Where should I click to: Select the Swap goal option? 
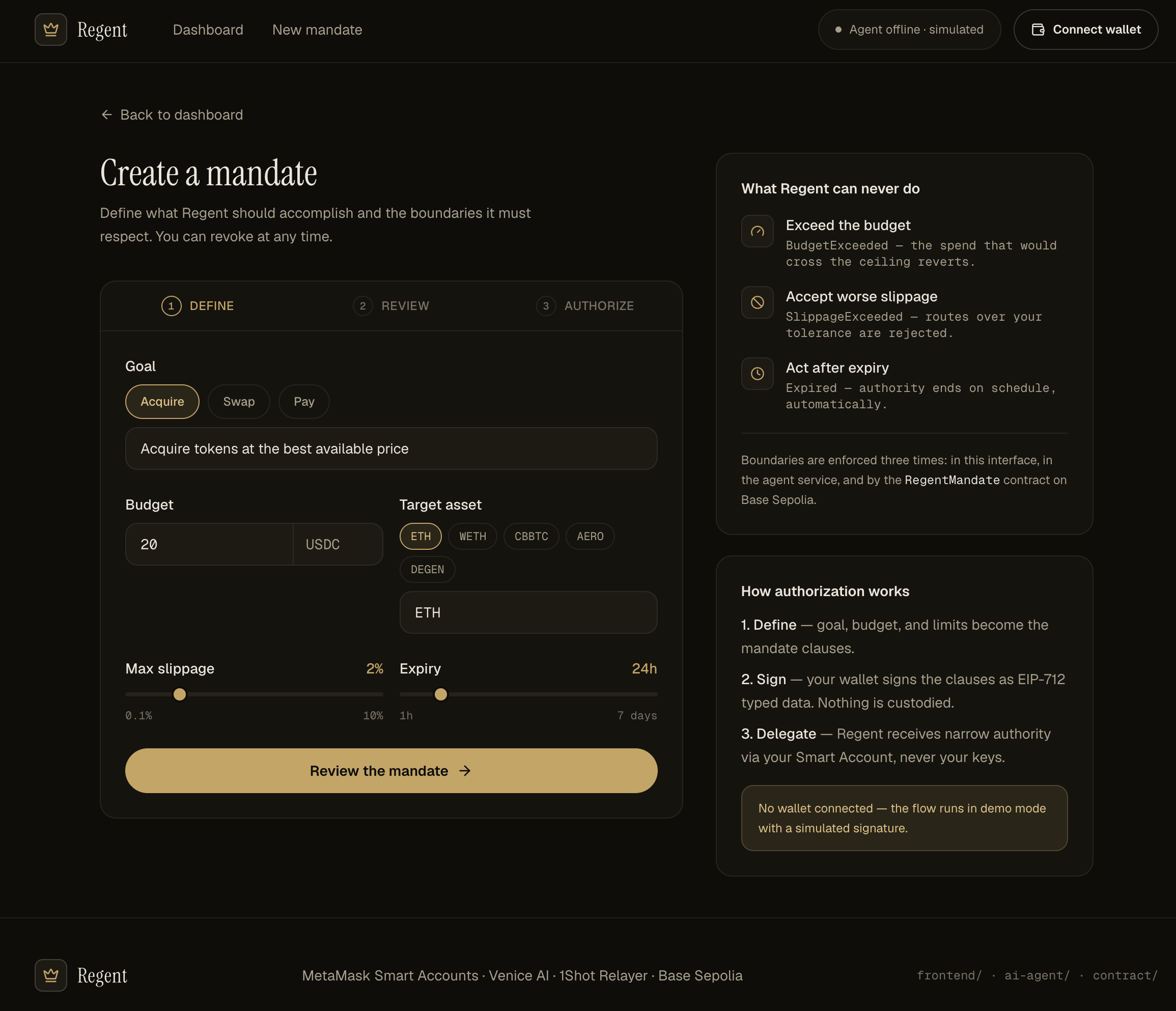click(x=239, y=401)
